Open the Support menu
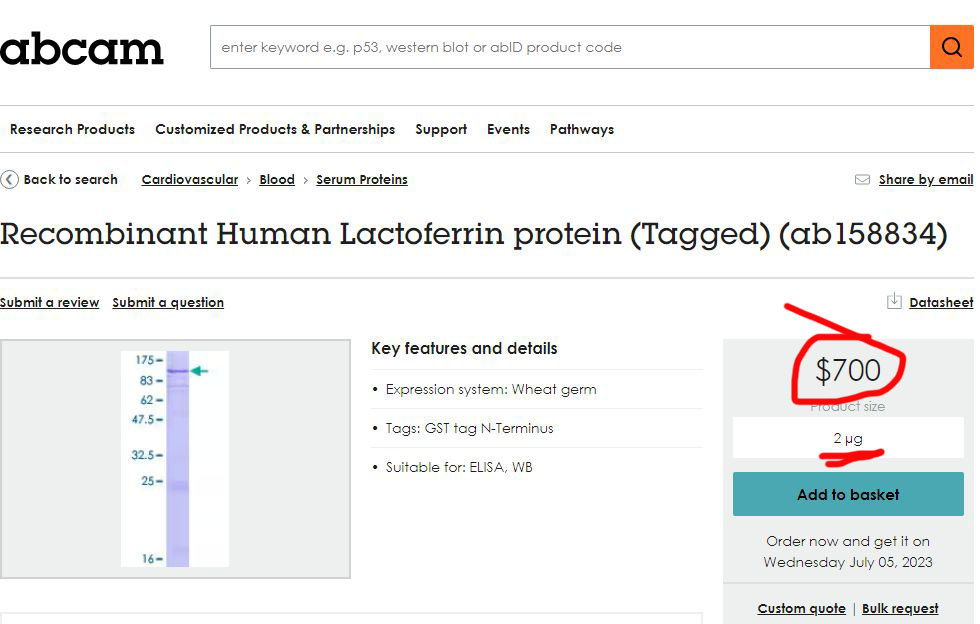Screen dimensions: 980x624 441,129
